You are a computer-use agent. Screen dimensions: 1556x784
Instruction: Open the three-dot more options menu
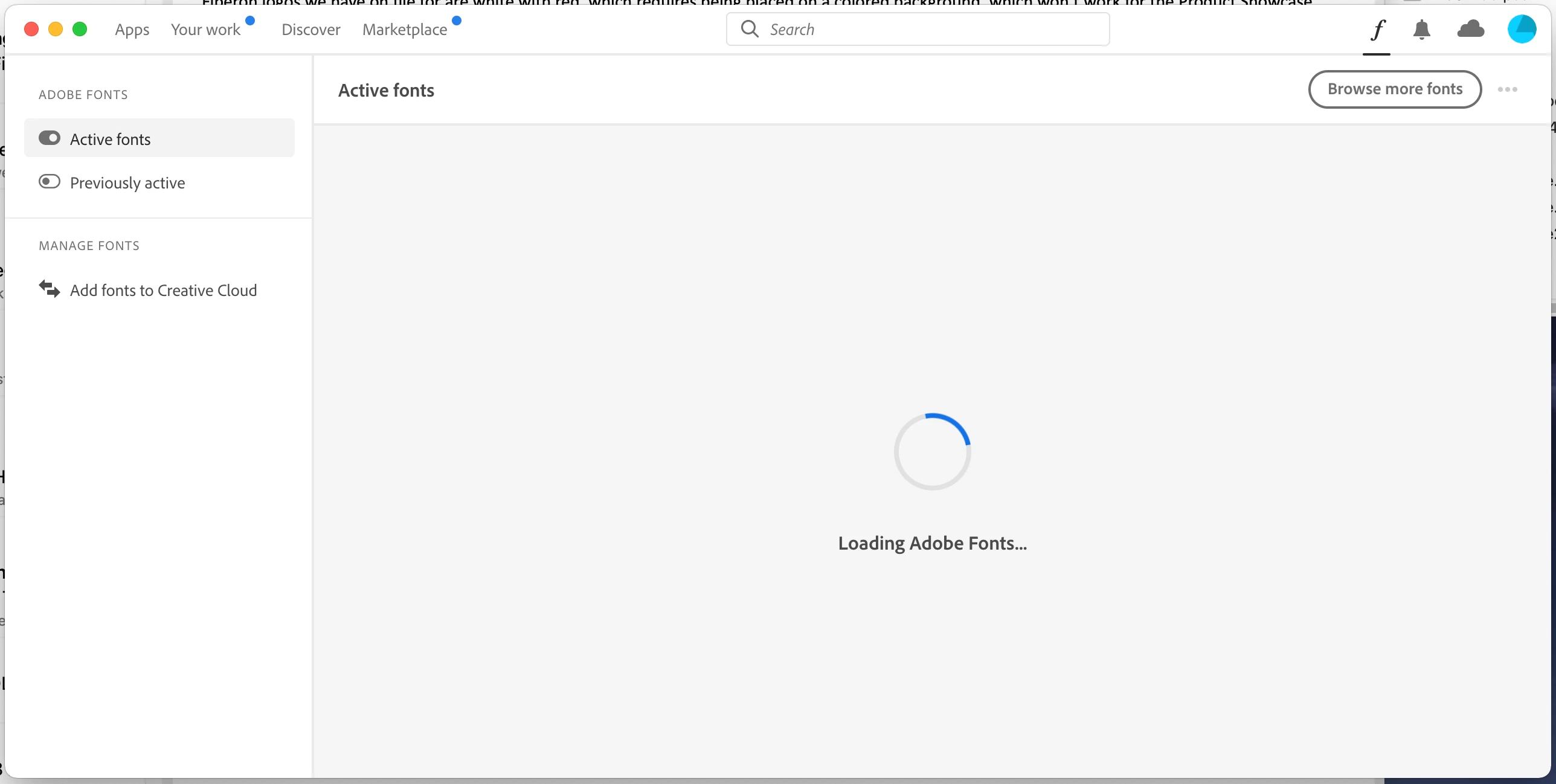[1507, 89]
